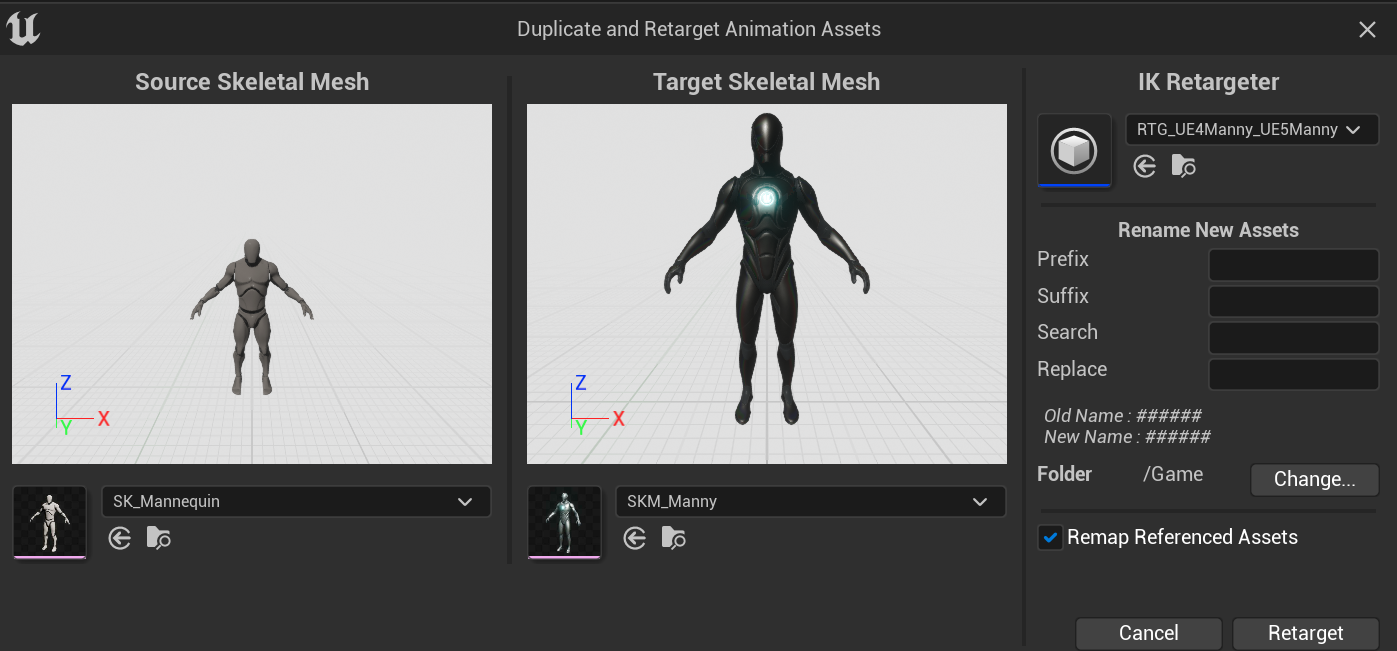Close the Duplicate and Retarget dialog
1397x651 pixels.
[x=1367, y=30]
